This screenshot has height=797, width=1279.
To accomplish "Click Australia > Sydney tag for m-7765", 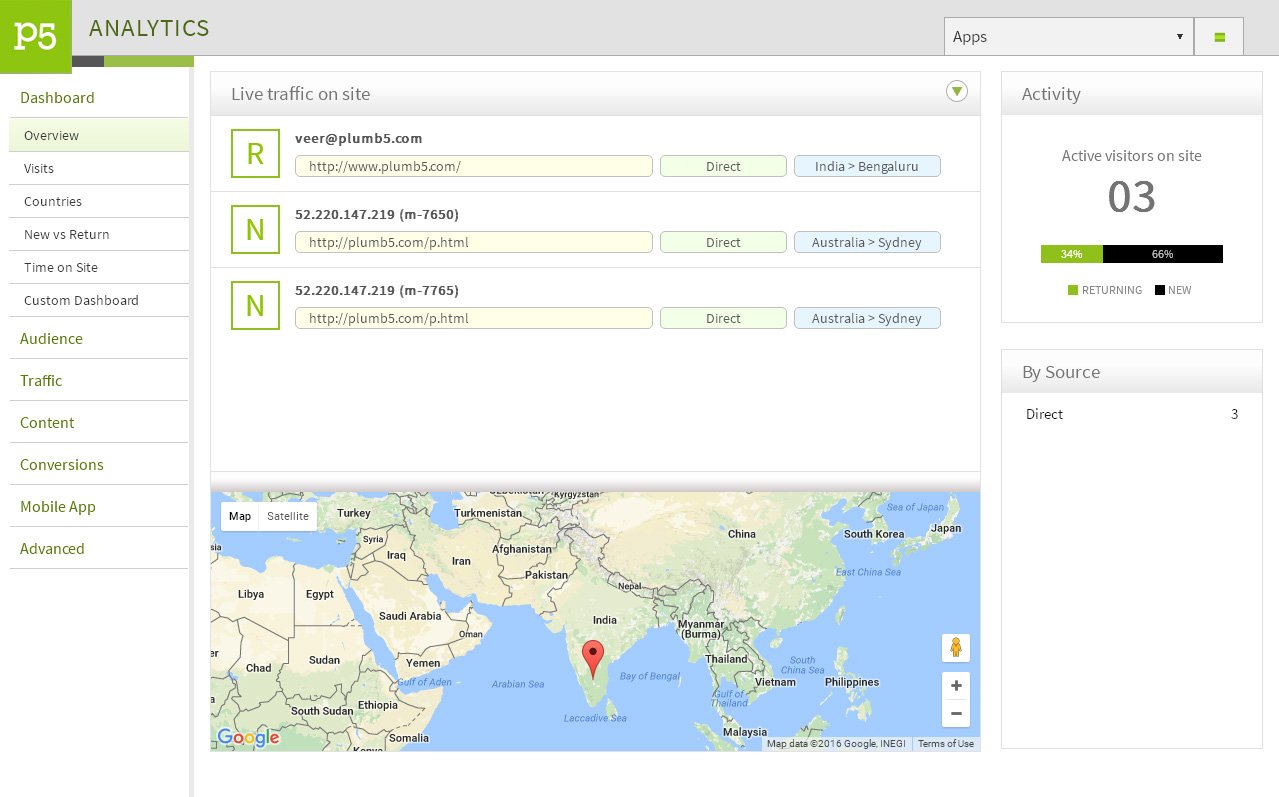I will pyautogui.click(x=867, y=319).
